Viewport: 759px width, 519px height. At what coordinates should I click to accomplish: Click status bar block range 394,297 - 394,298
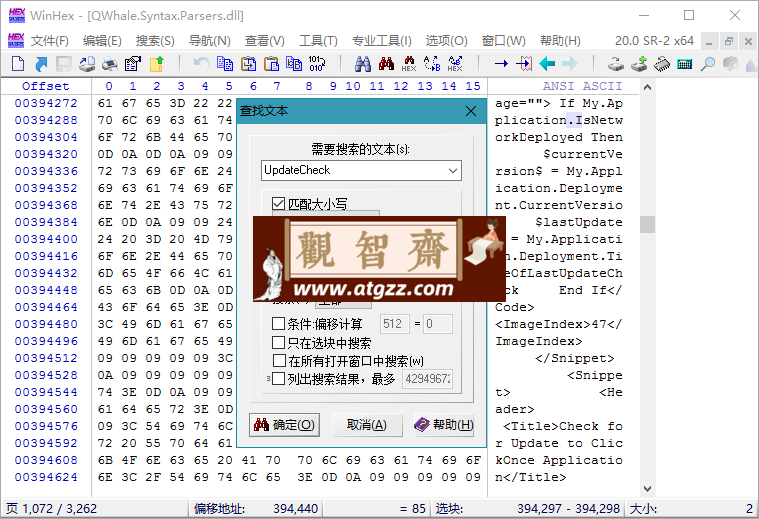click(568, 508)
